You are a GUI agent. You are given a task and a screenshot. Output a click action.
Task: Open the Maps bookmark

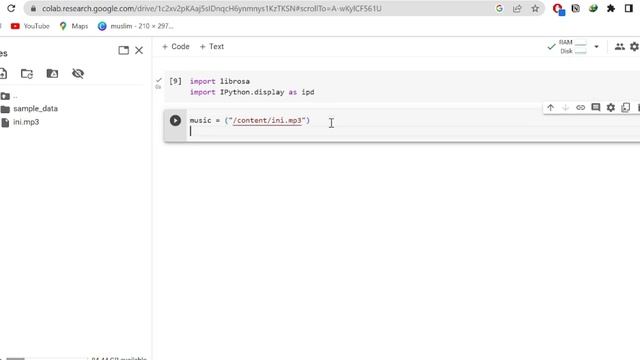tap(74, 26)
